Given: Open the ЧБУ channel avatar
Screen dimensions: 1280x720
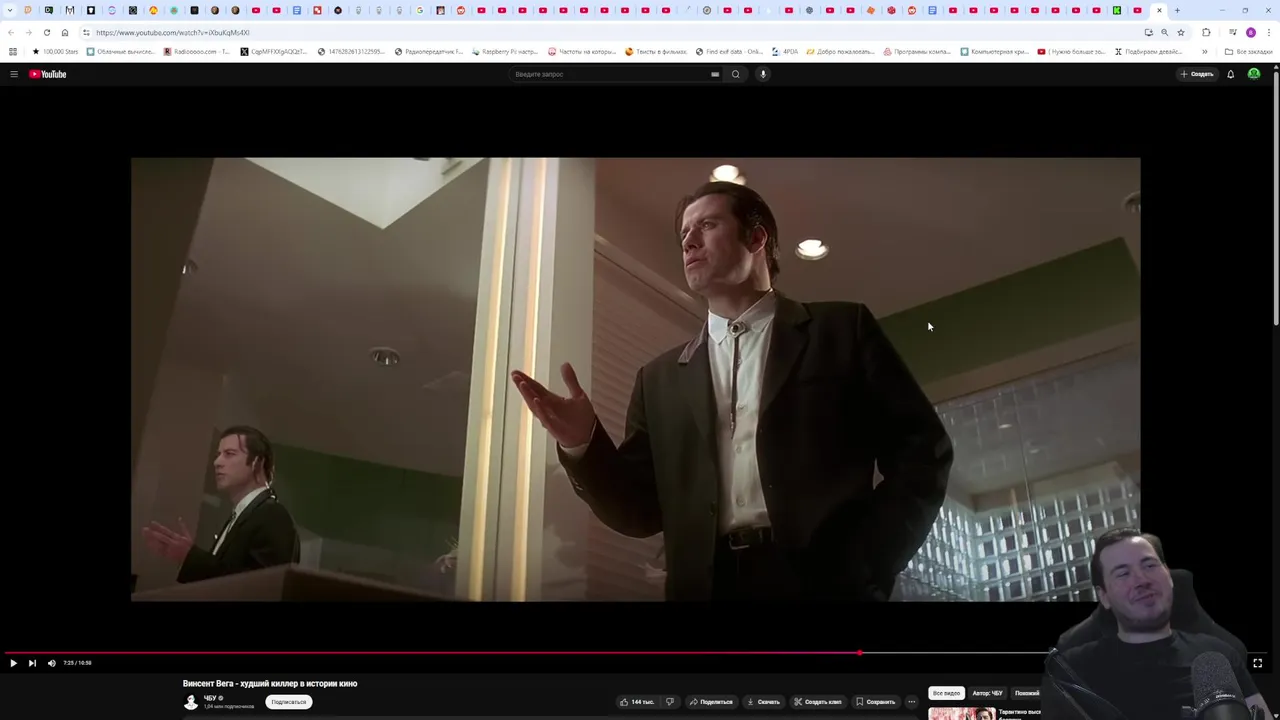Looking at the screenshot, I should tap(191, 702).
